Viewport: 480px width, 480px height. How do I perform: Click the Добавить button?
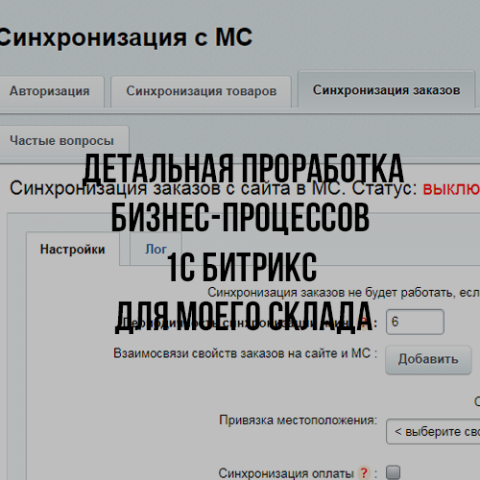(x=428, y=359)
